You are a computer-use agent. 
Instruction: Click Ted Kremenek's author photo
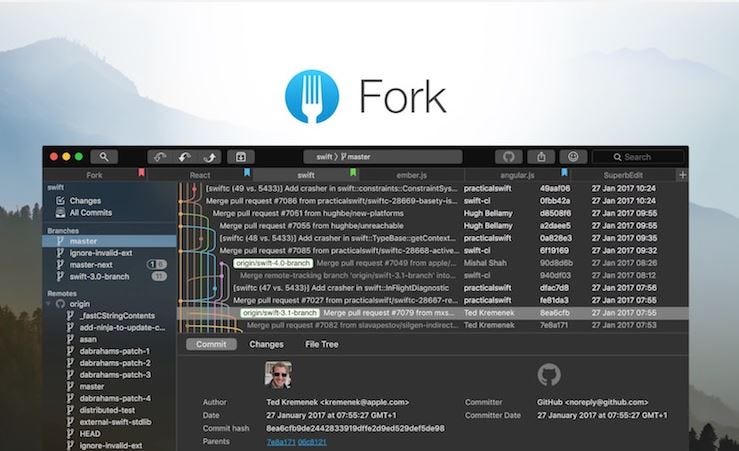tap(278, 375)
